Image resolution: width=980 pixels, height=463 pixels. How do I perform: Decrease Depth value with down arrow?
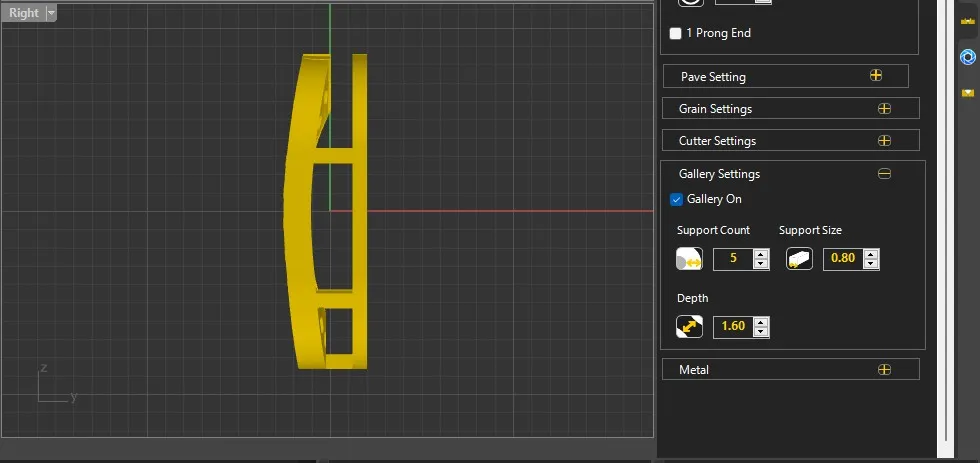click(761, 331)
